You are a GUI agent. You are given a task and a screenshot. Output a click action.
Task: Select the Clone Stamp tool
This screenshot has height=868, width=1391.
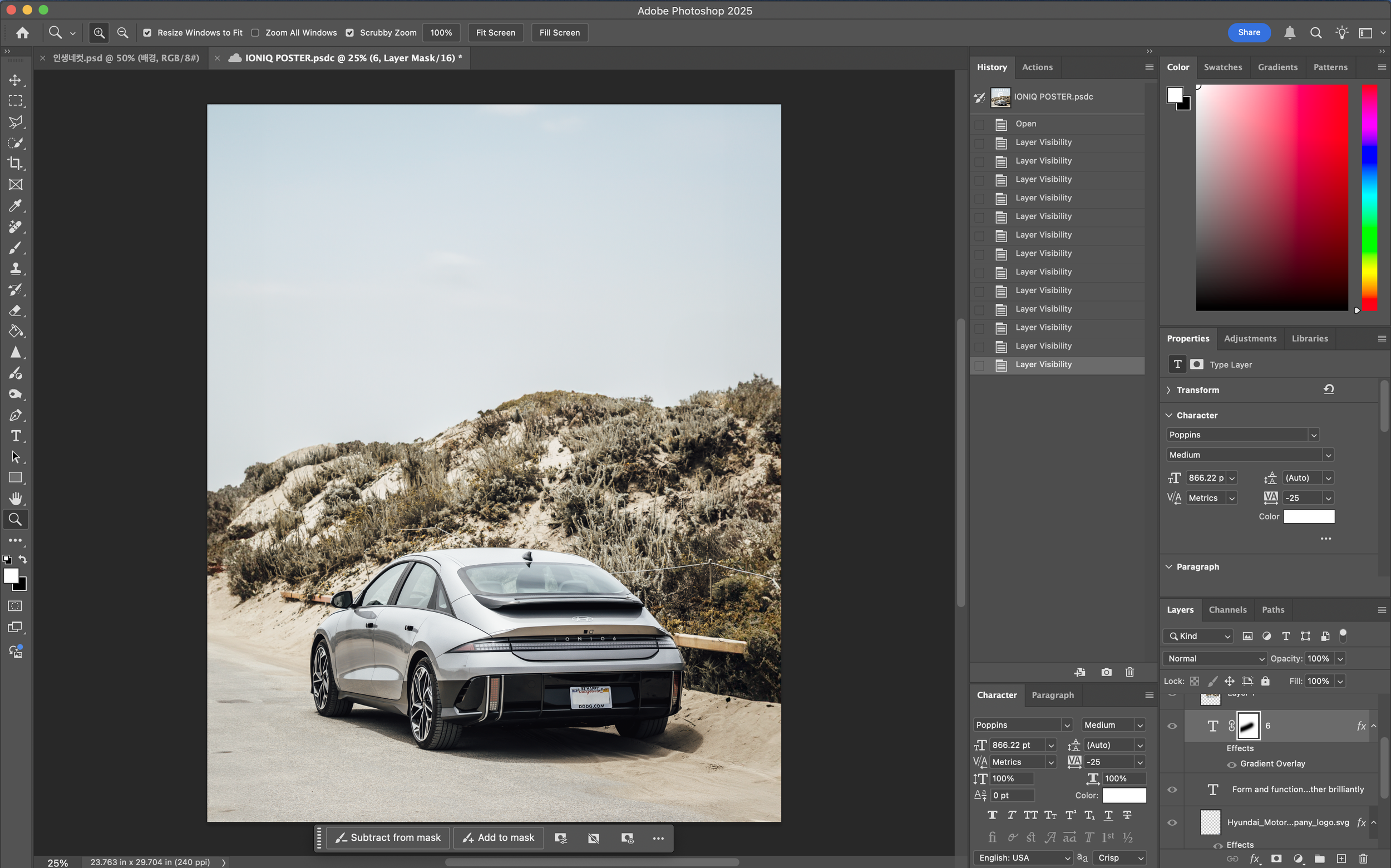pyautogui.click(x=16, y=269)
